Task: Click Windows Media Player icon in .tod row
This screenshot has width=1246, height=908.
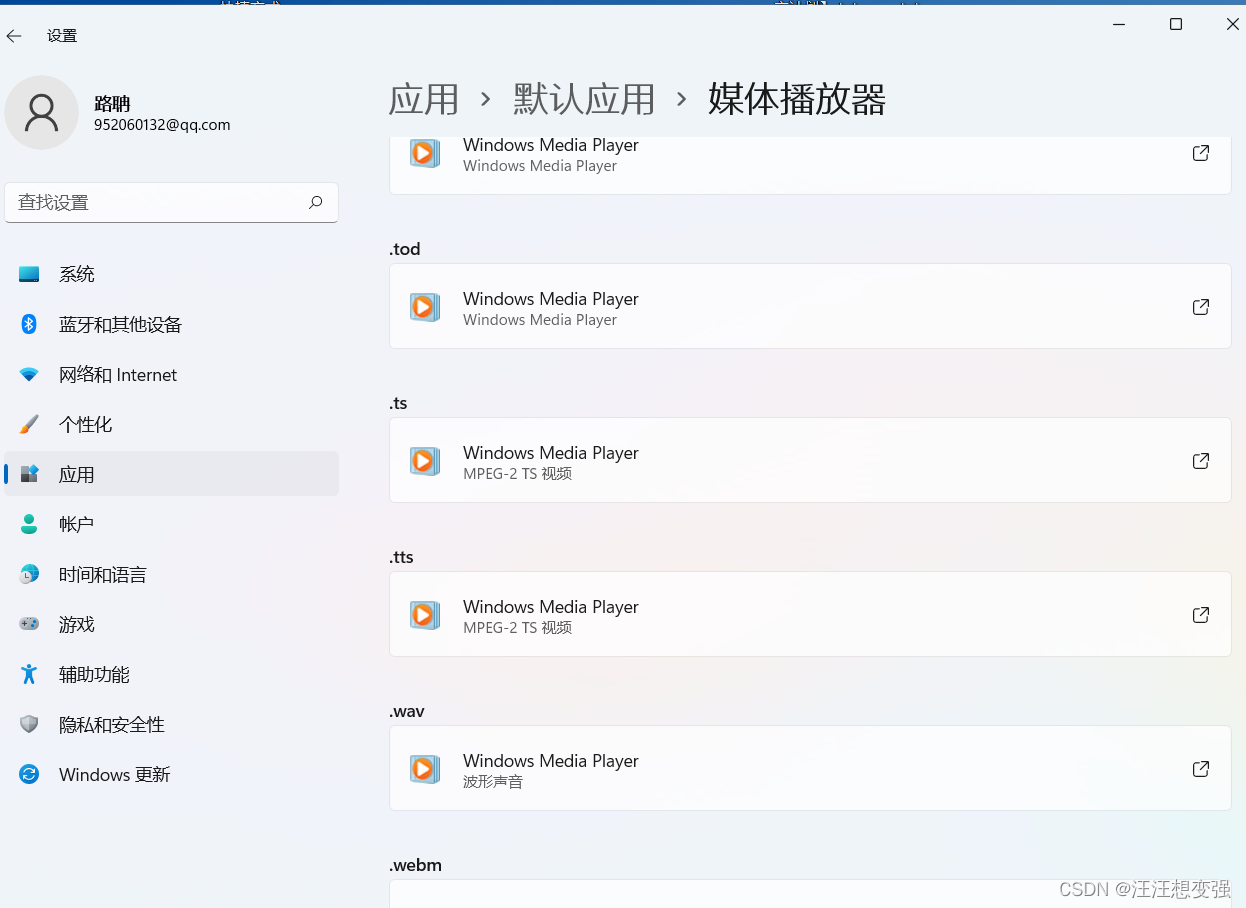Action: [424, 307]
